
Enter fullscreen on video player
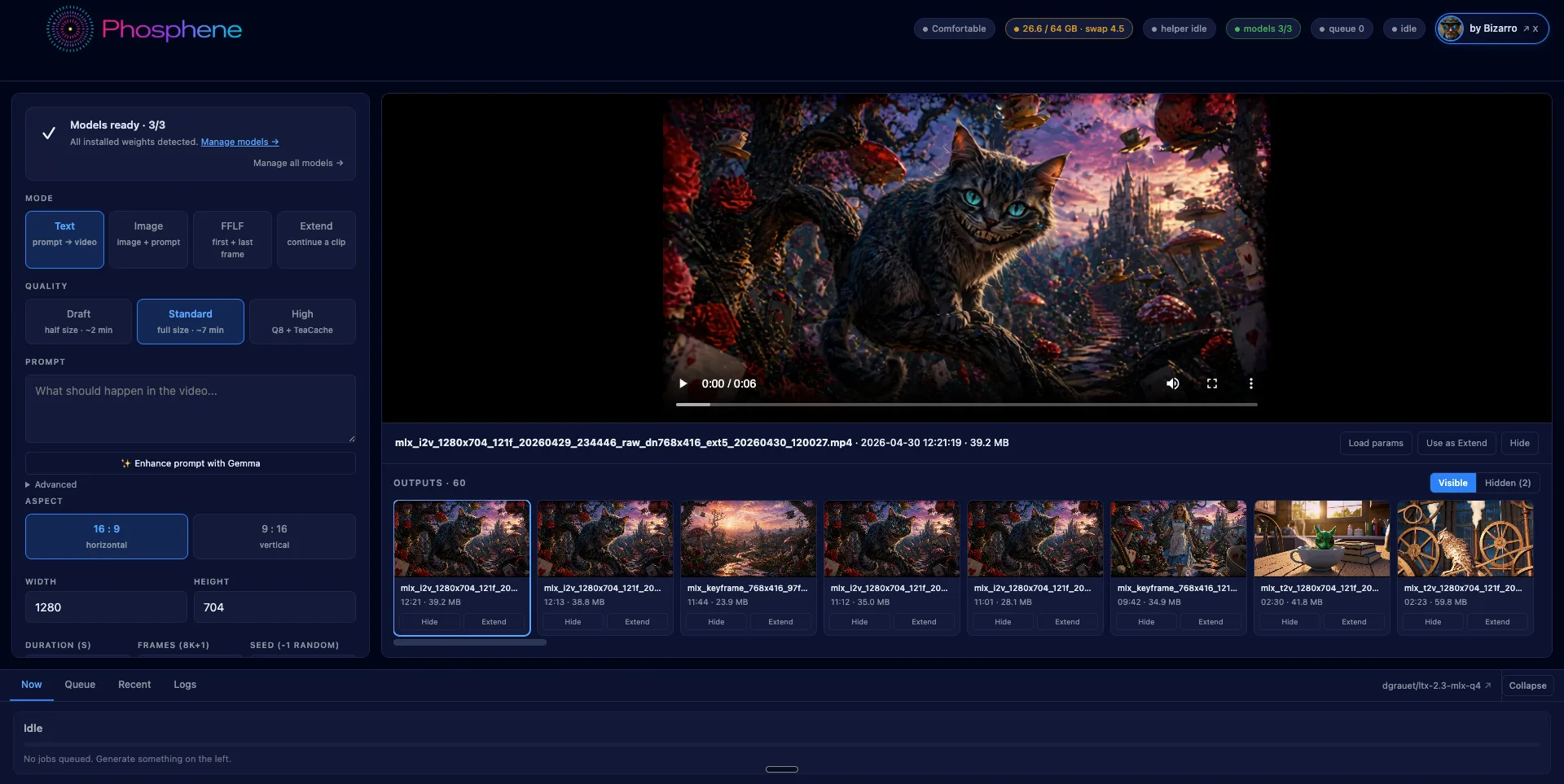point(1211,383)
